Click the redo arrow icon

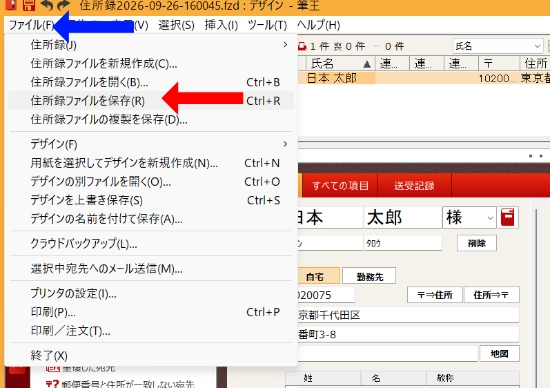[x=63, y=5]
